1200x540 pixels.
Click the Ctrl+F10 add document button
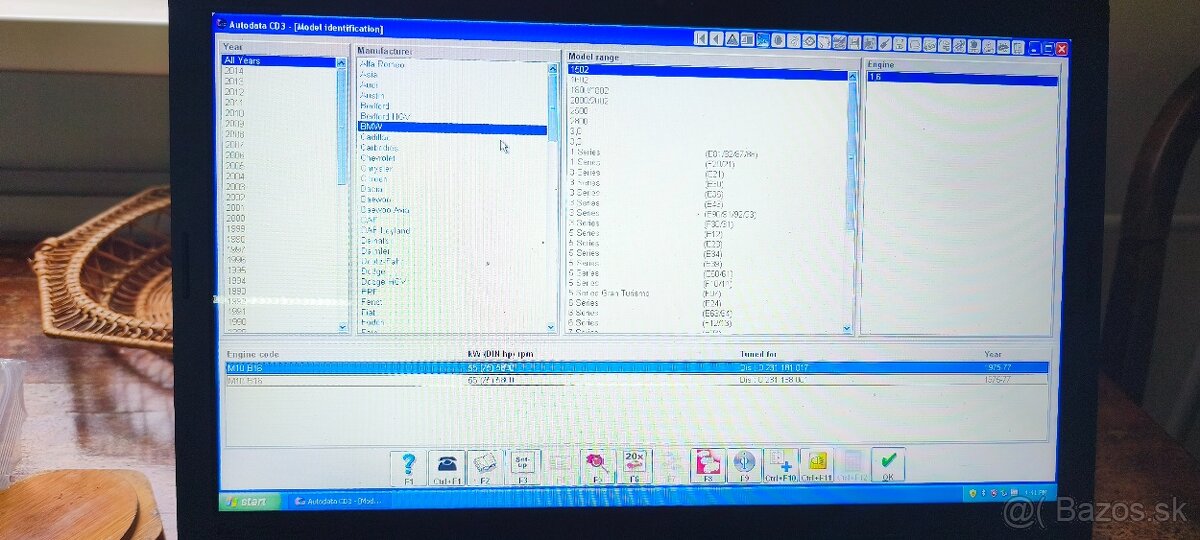tap(780, 467)
